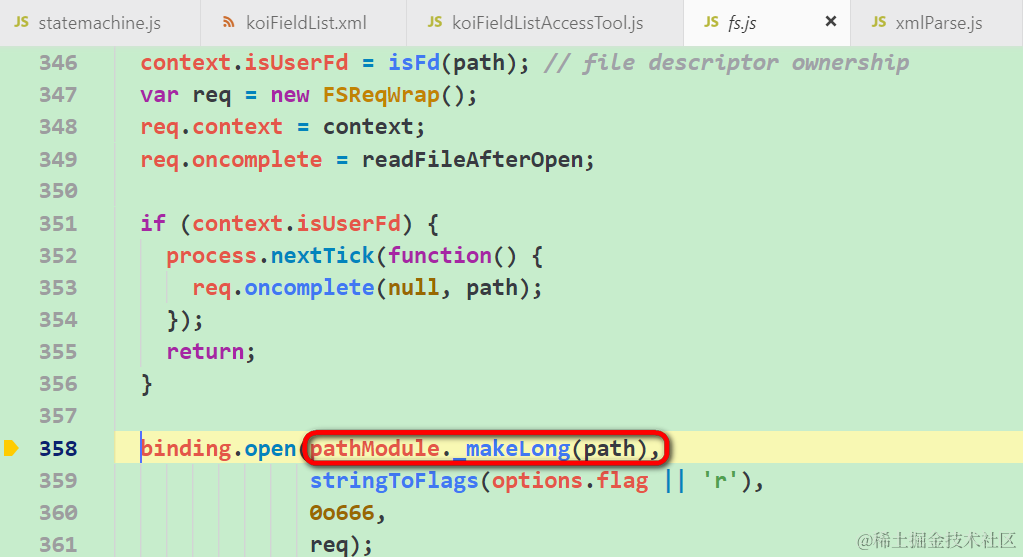Click the JS icon on fs.js tab
Viewport: 1023px width, 557px height.
(x=711, y=22)
